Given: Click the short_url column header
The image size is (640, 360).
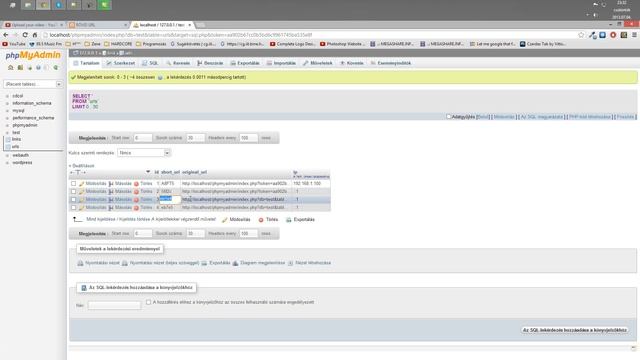Looking at the screenshot, I should (x=170, y=172).
